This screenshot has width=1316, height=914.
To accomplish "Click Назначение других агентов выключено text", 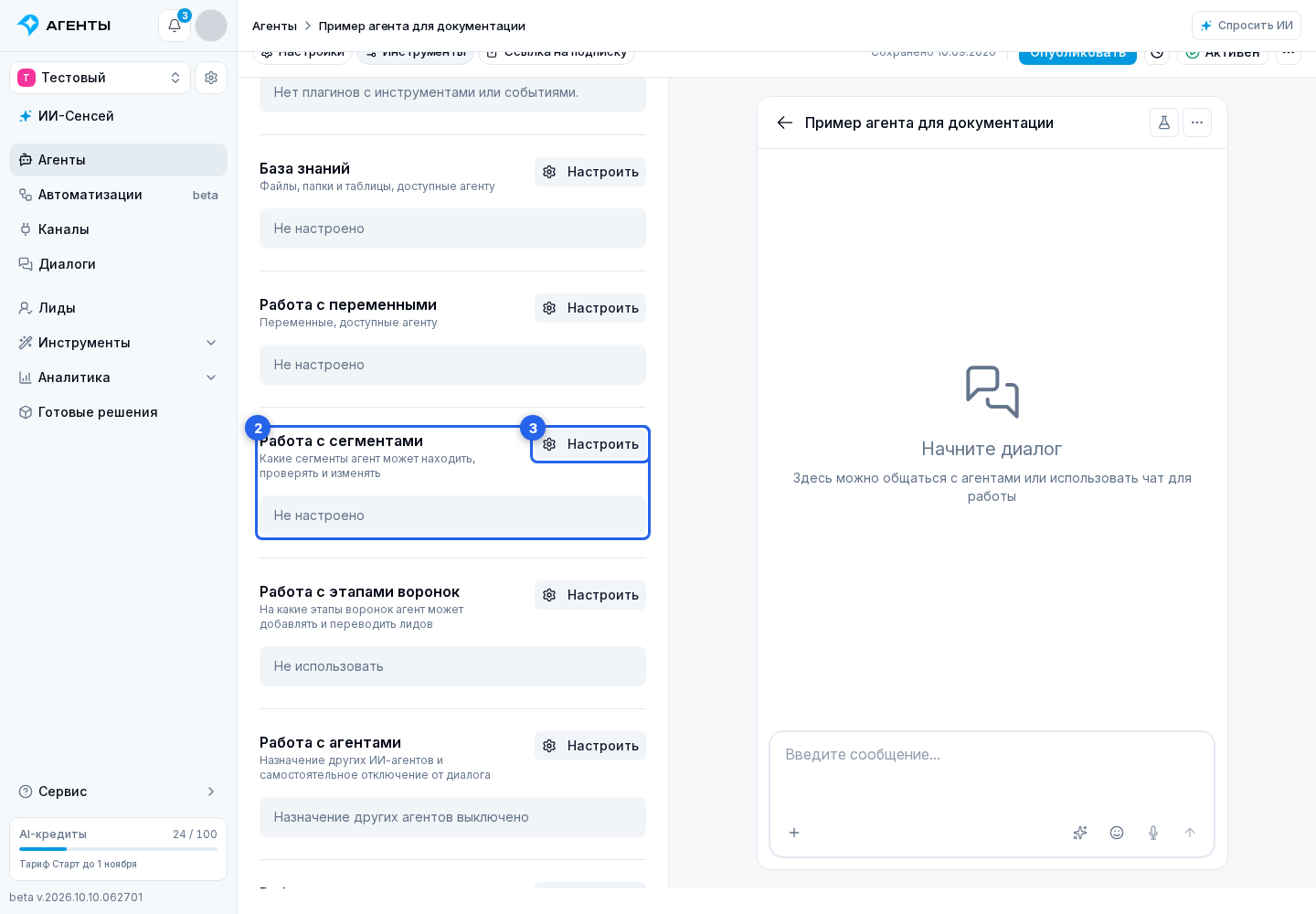I will [x=401, y=817].
